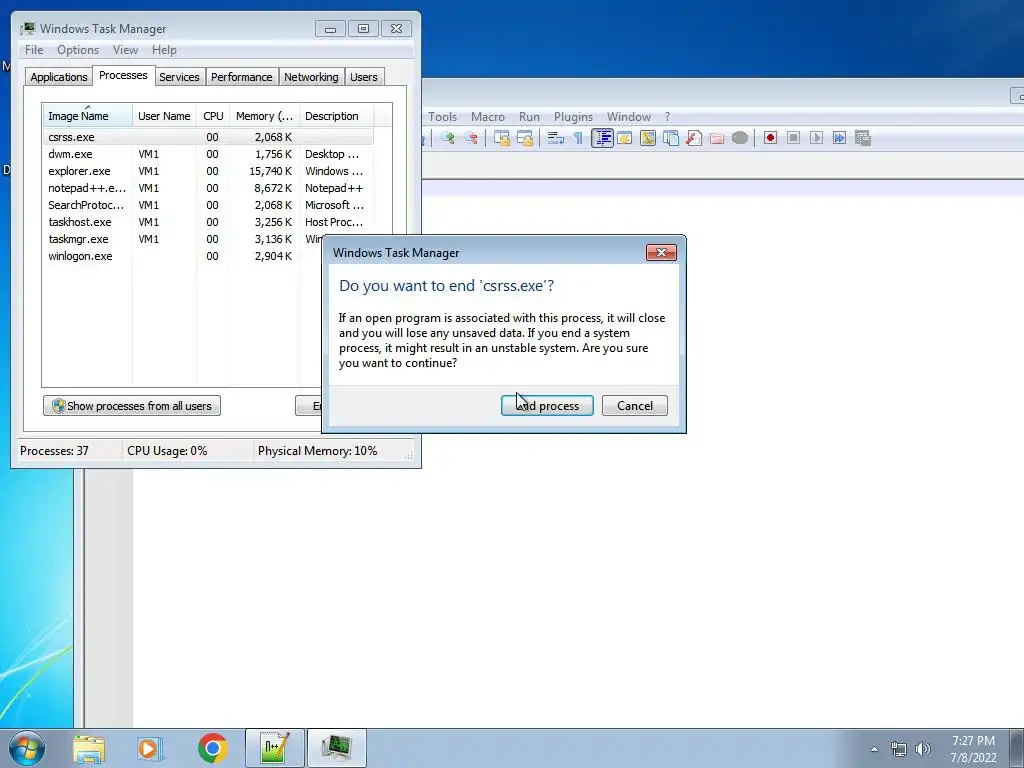Select the taskmgr.exe process row
Viewport: 1024px width, 768px height.
point(183,239)
